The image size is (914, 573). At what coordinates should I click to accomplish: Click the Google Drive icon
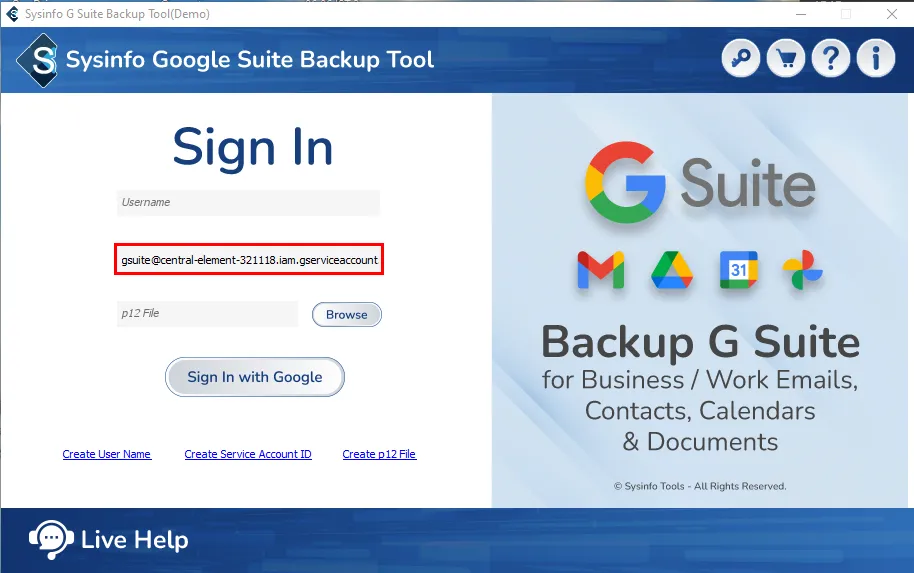click(x=671, y=270)
